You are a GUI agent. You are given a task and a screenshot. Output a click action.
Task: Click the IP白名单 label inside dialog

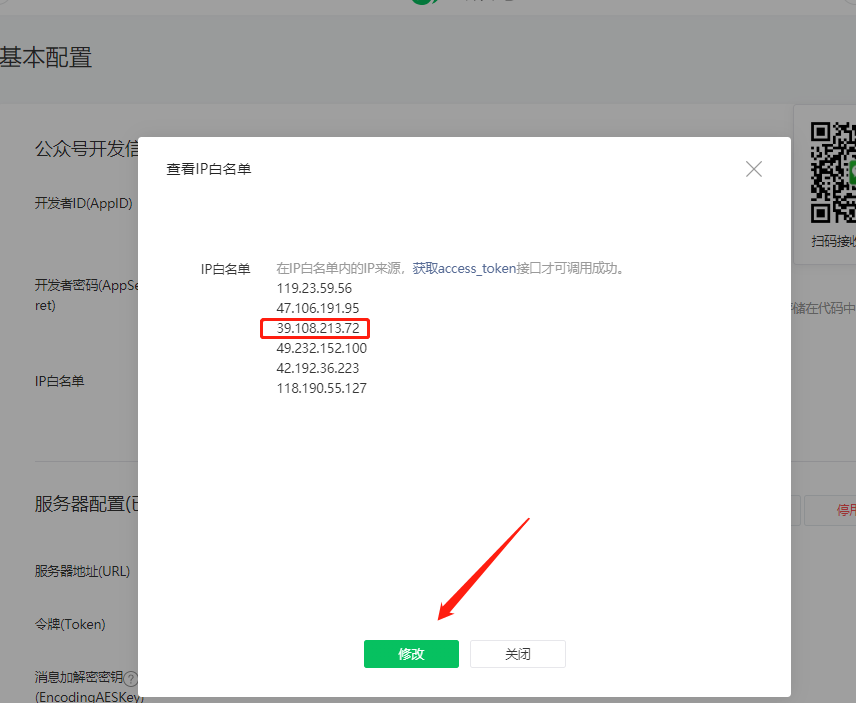(225, 269)
